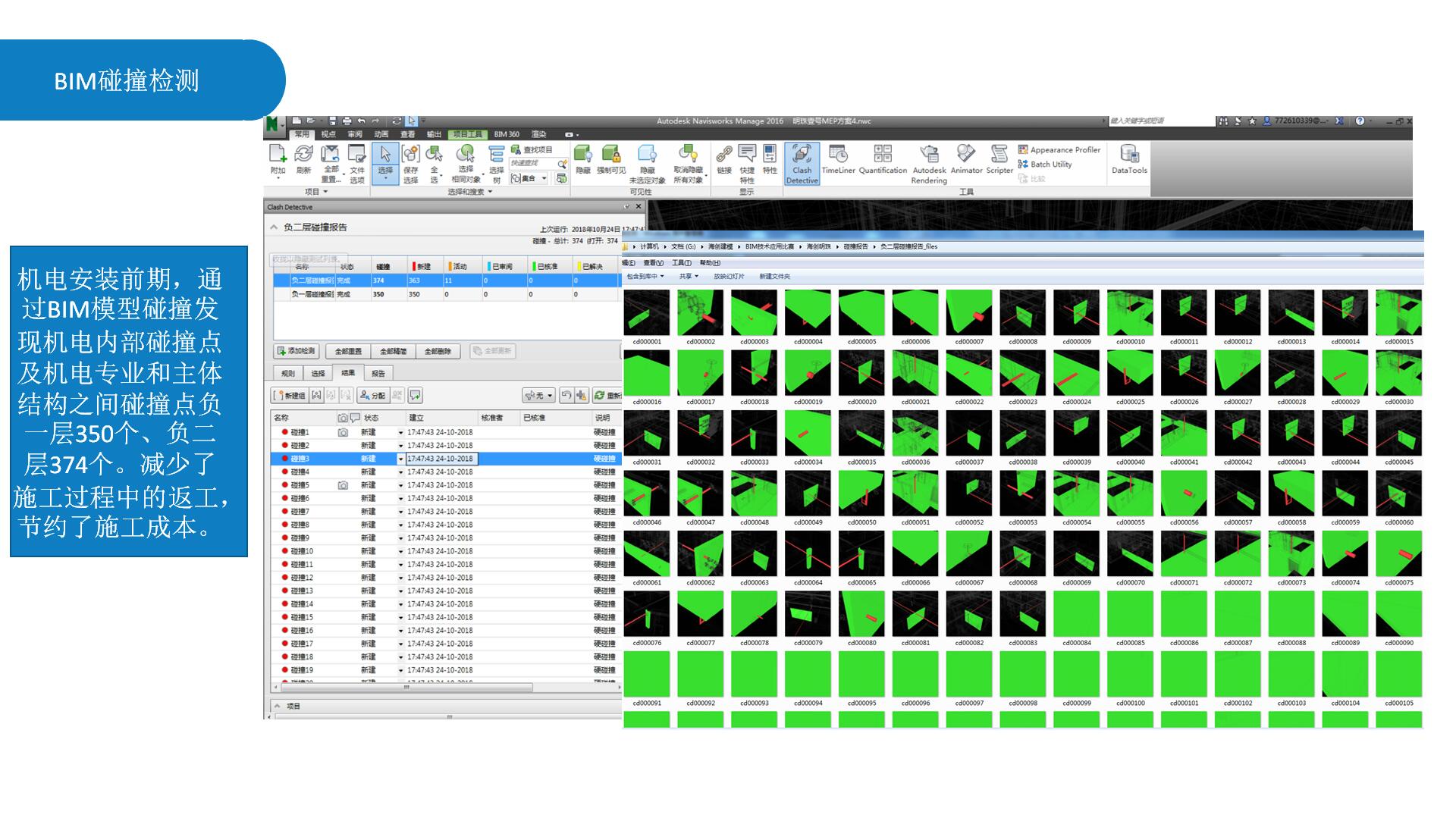Click the horizontal scrollbar under results list
1456x818 pixels.
[x=406, y=688]
